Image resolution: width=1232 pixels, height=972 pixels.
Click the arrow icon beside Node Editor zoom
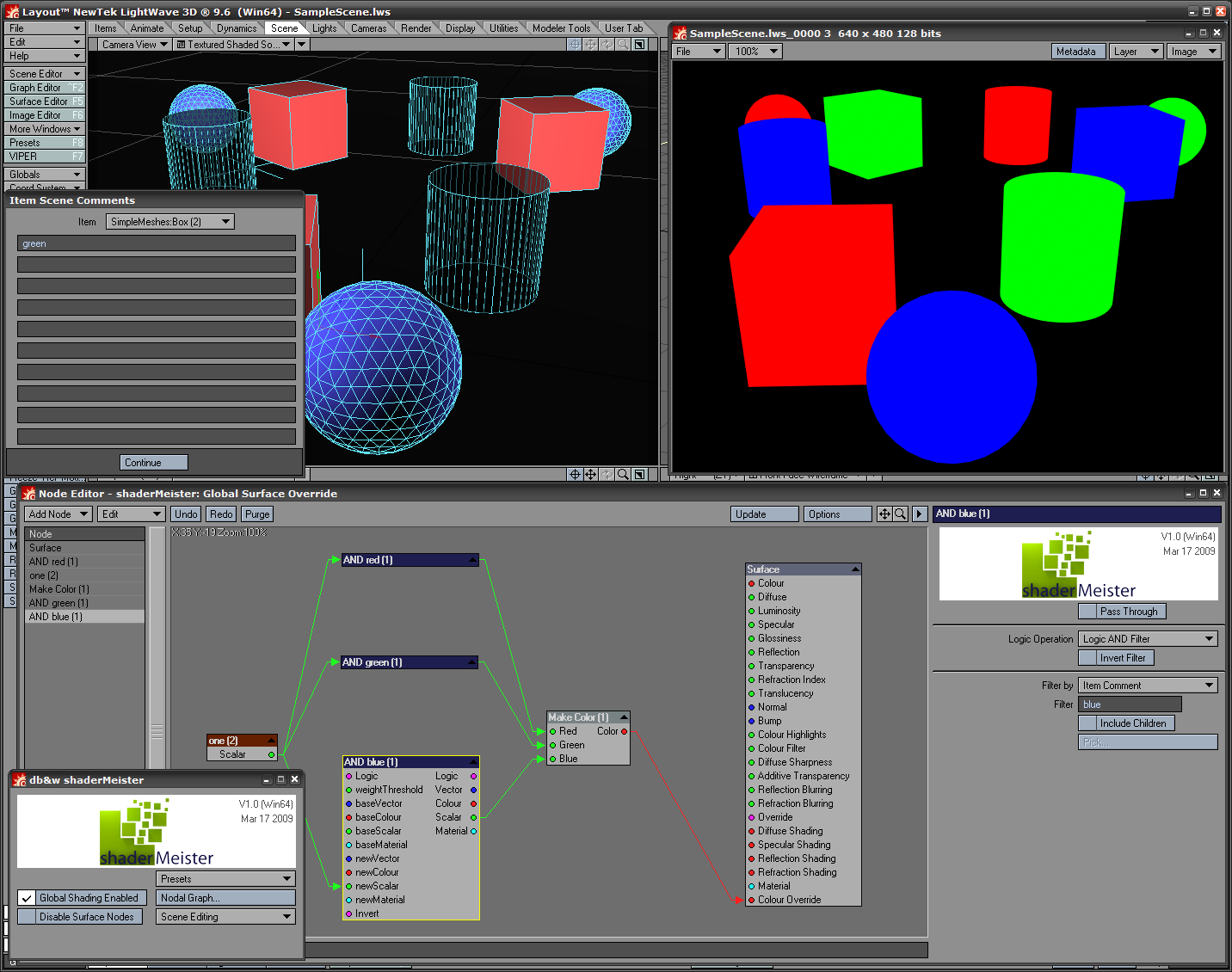(919, 514)
